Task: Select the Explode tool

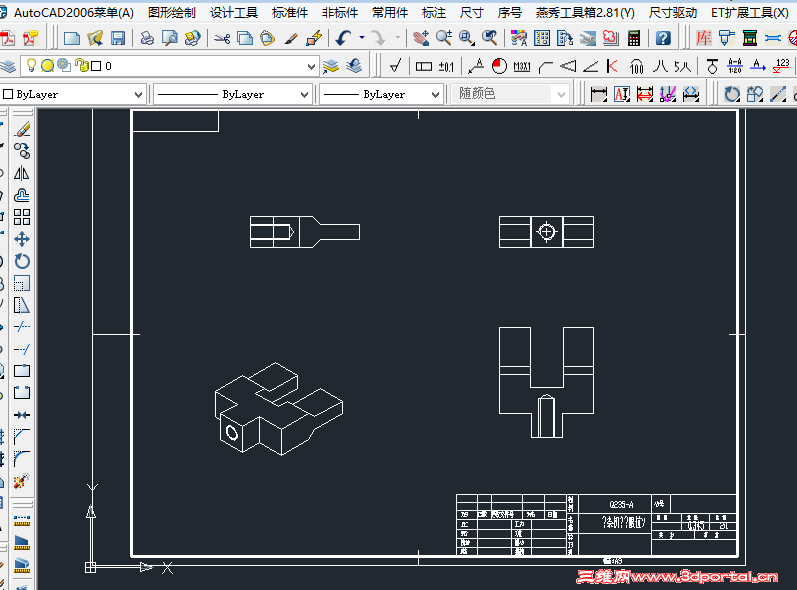Action: (x=22, y=480)
